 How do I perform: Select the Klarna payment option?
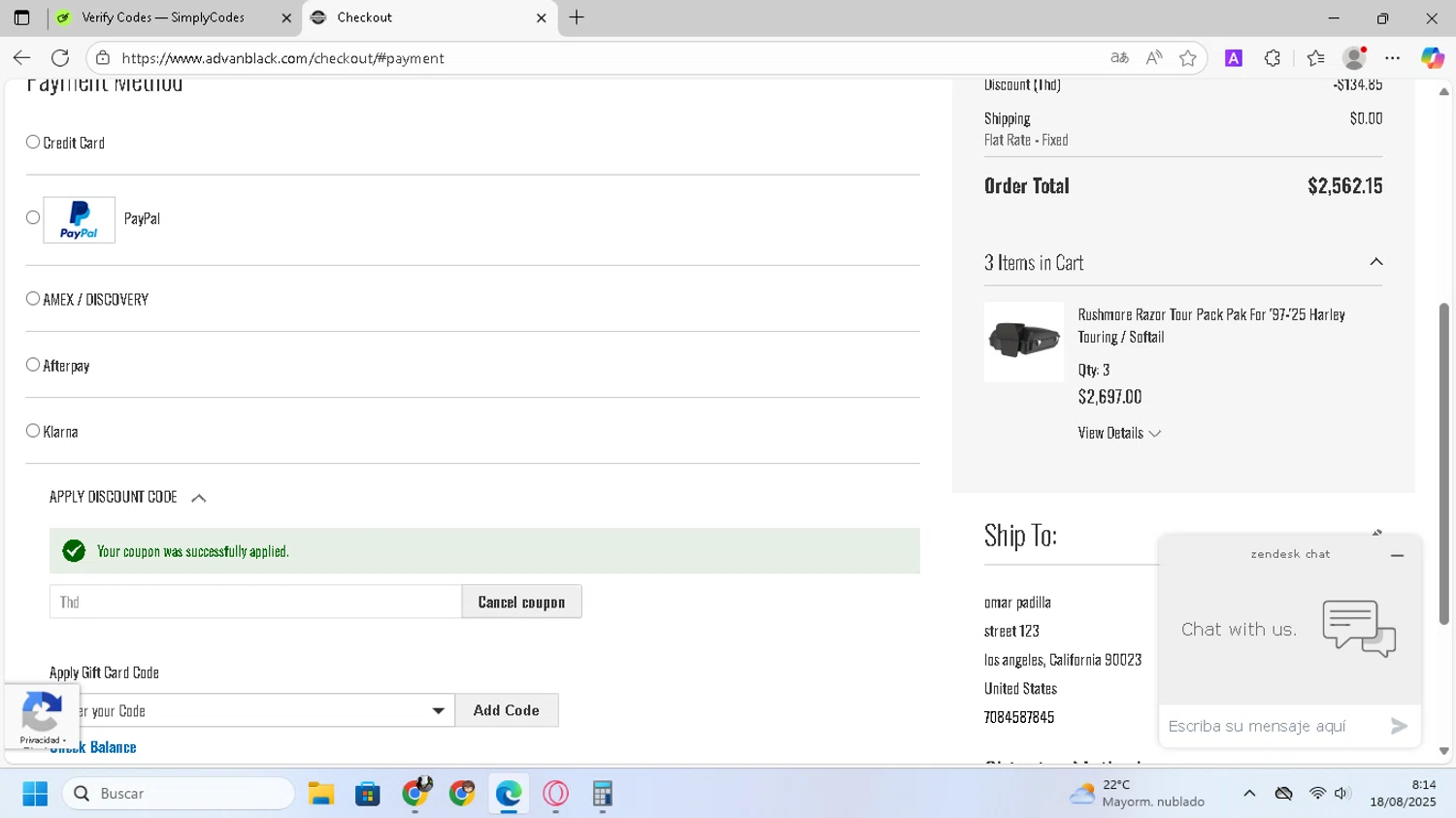33,431
